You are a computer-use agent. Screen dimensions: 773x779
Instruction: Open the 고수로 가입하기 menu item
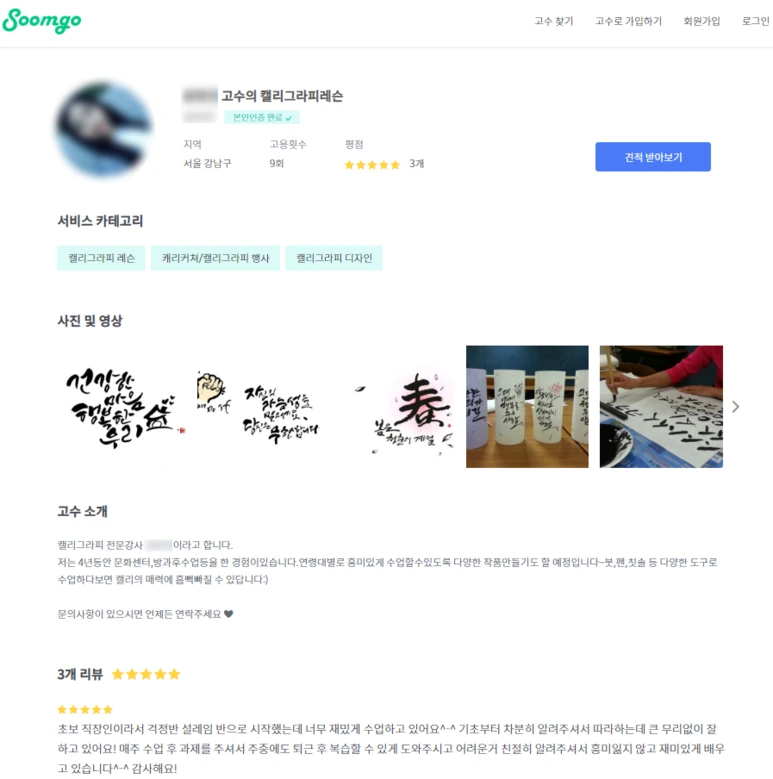point(628,21)
